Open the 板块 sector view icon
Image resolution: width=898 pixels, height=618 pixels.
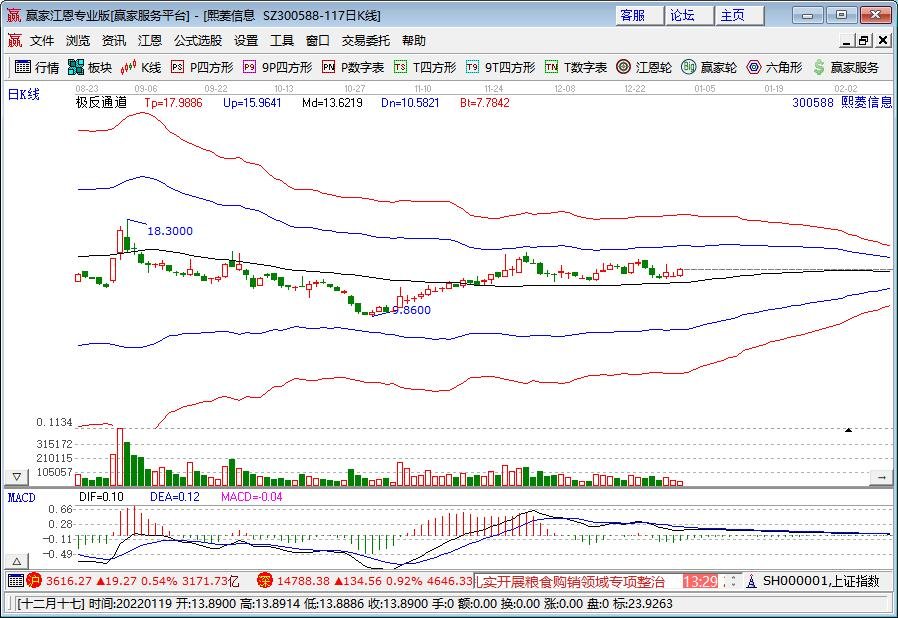point(89,68)
